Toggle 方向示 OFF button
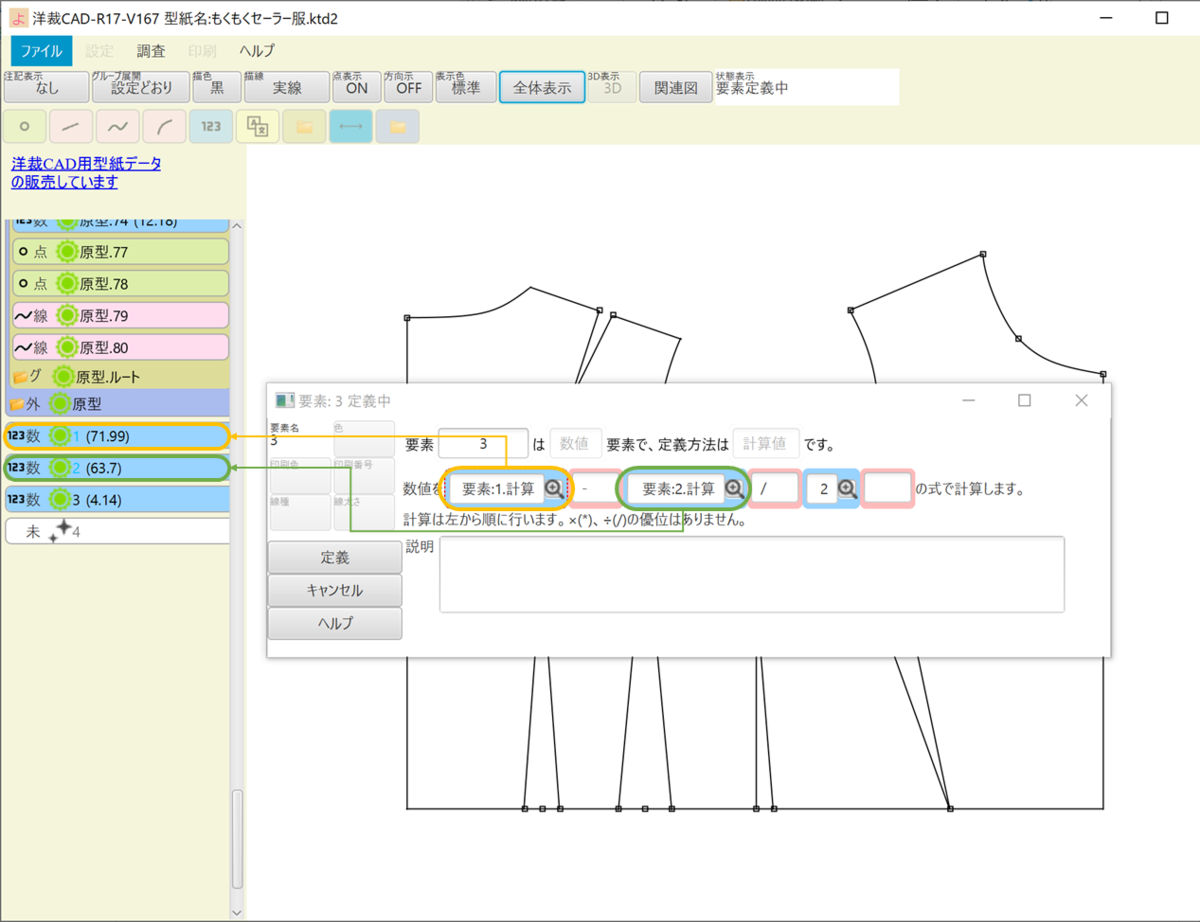 click(407, 86)
